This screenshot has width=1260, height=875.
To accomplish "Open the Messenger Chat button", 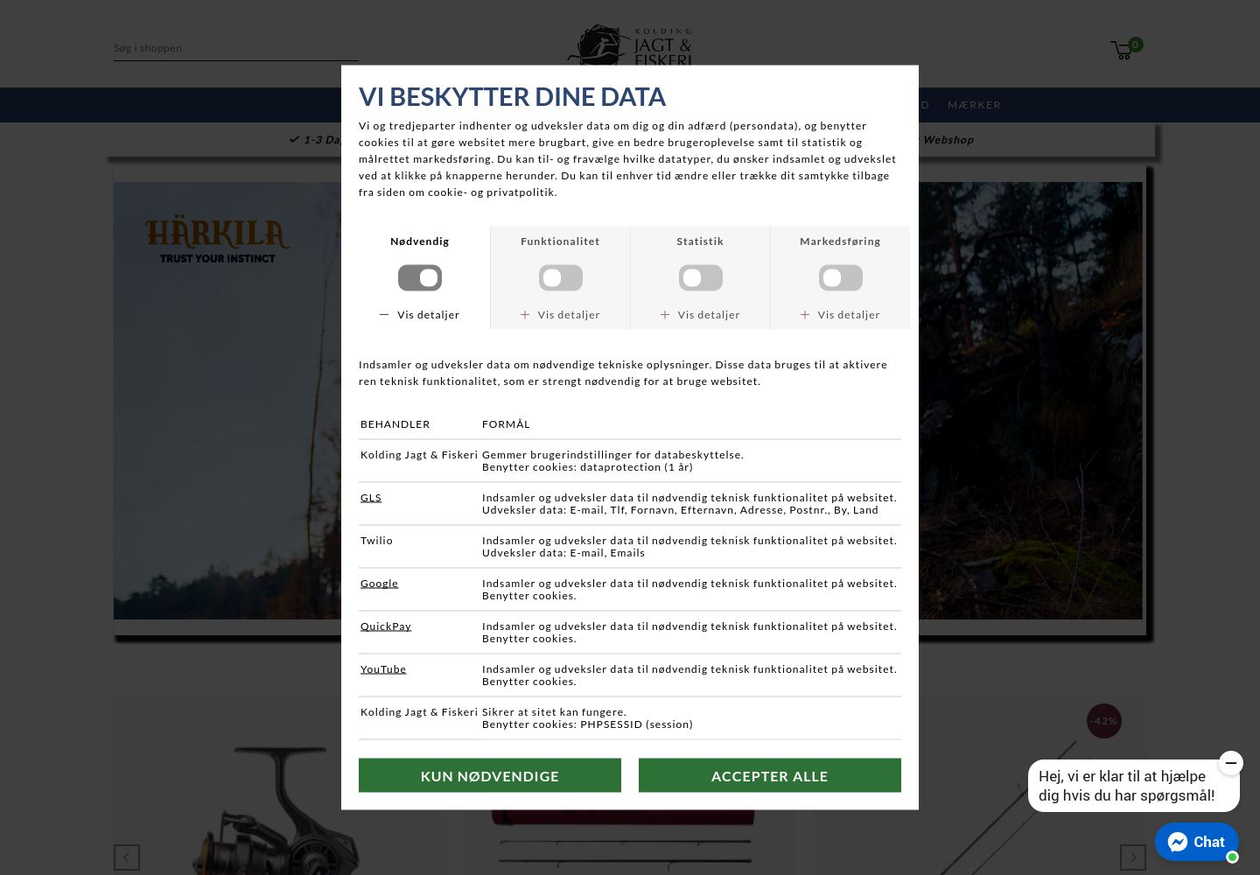I will [1197, 842].
